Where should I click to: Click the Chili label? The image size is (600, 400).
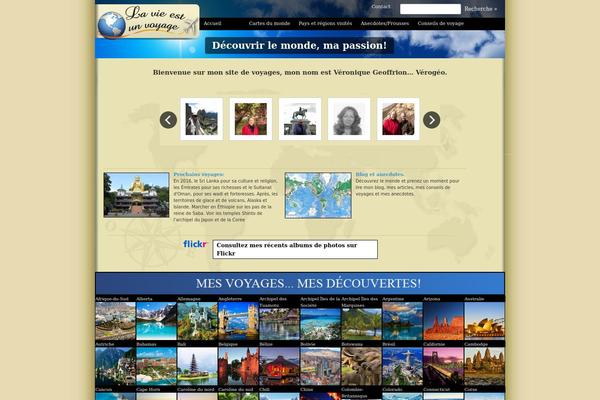point(265,390)
